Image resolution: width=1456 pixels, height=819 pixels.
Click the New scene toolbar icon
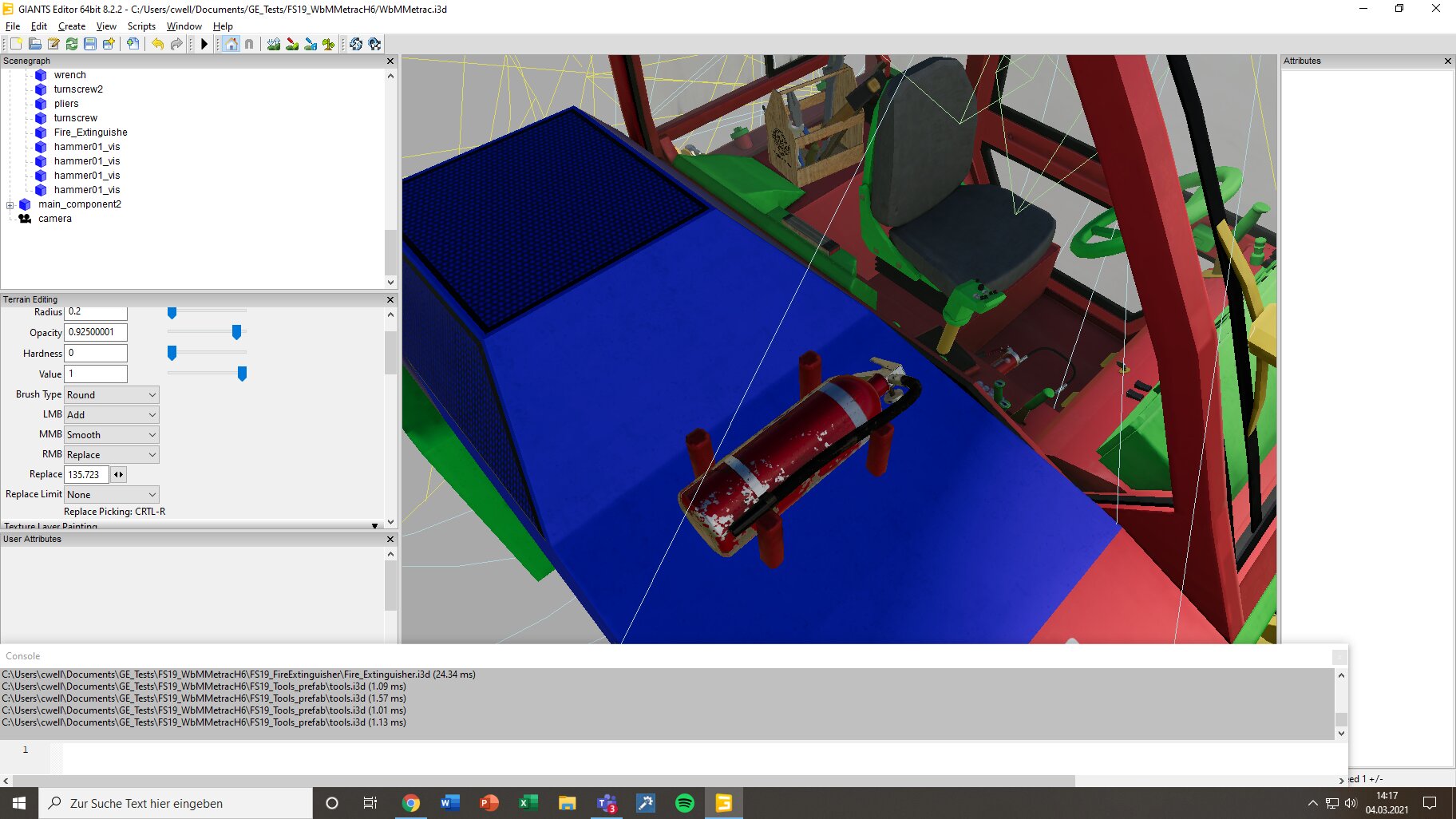pos(16,44)
